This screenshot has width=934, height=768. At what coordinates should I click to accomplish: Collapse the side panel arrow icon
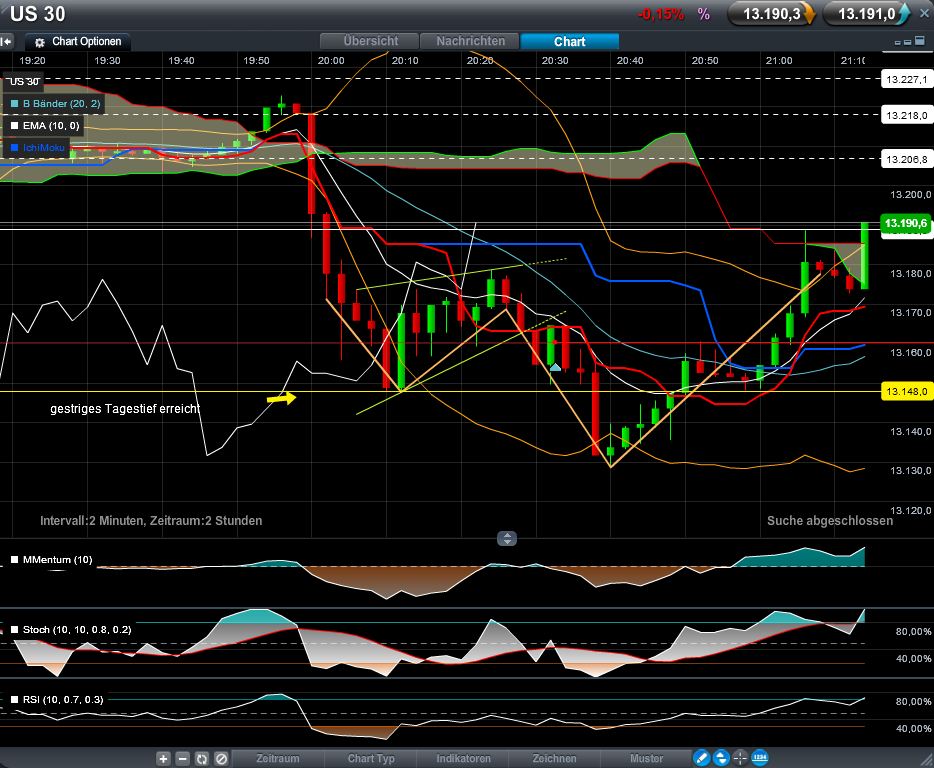6,42
